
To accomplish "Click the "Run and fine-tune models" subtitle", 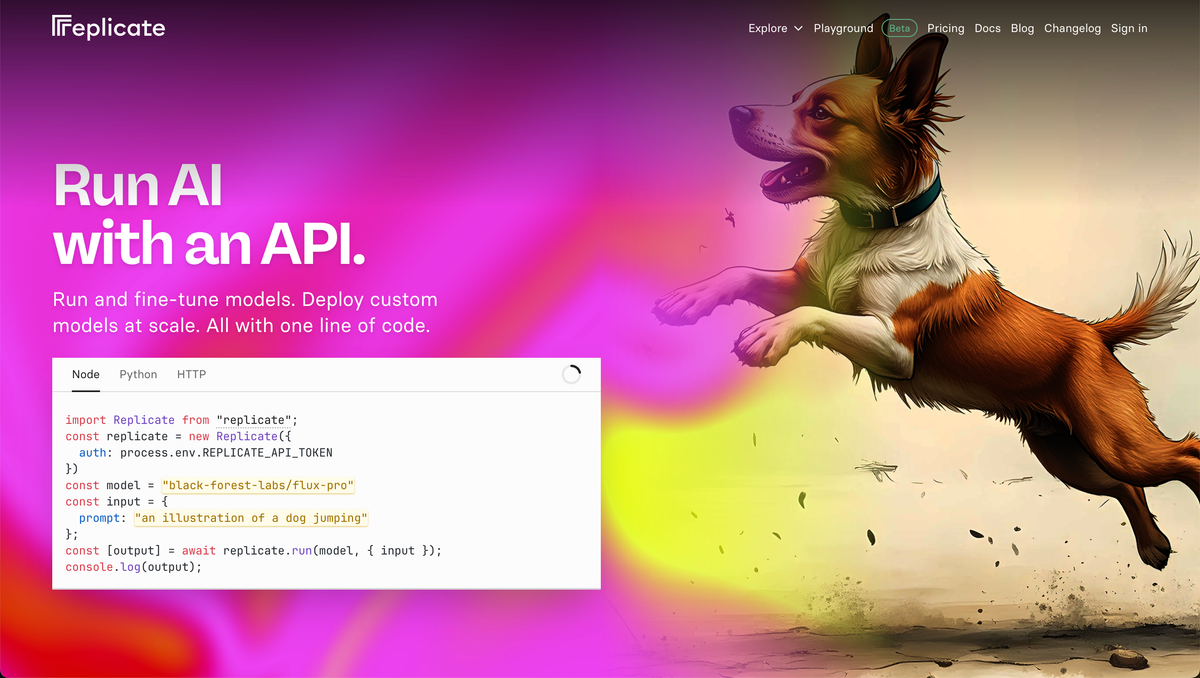I will [x=245, y=312].
